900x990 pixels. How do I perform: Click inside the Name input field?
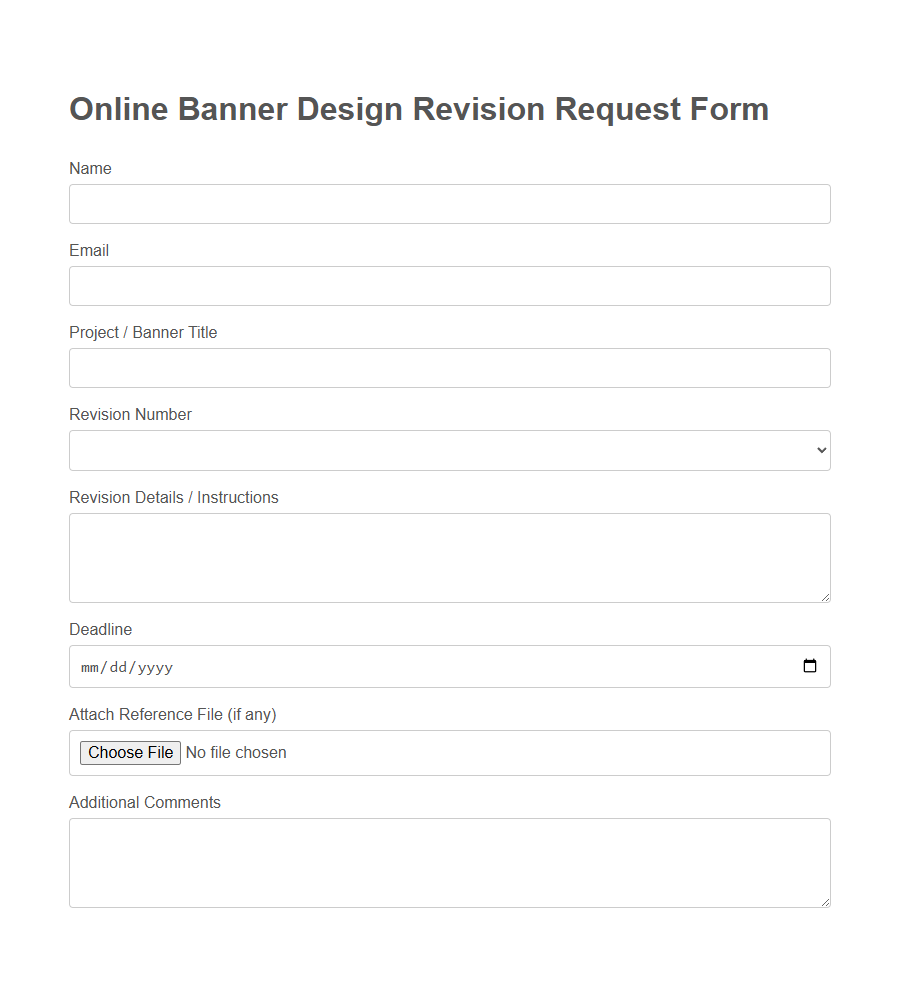(449, 203)
